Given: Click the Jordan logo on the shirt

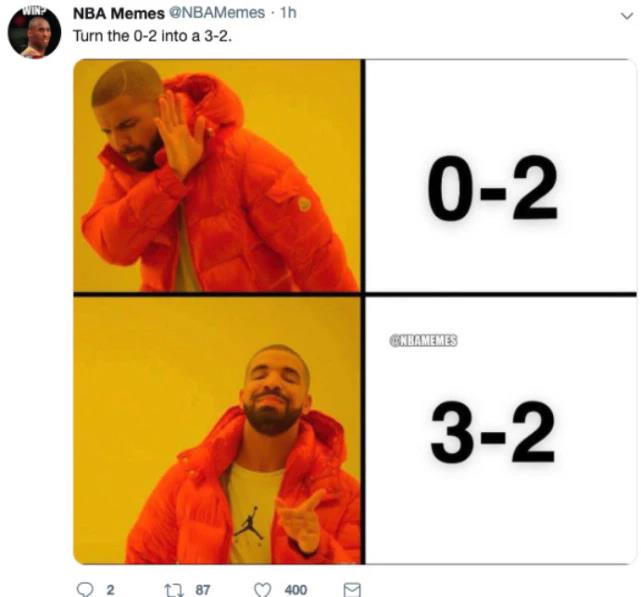Looking at the screenshot, I should pos(248,523).
